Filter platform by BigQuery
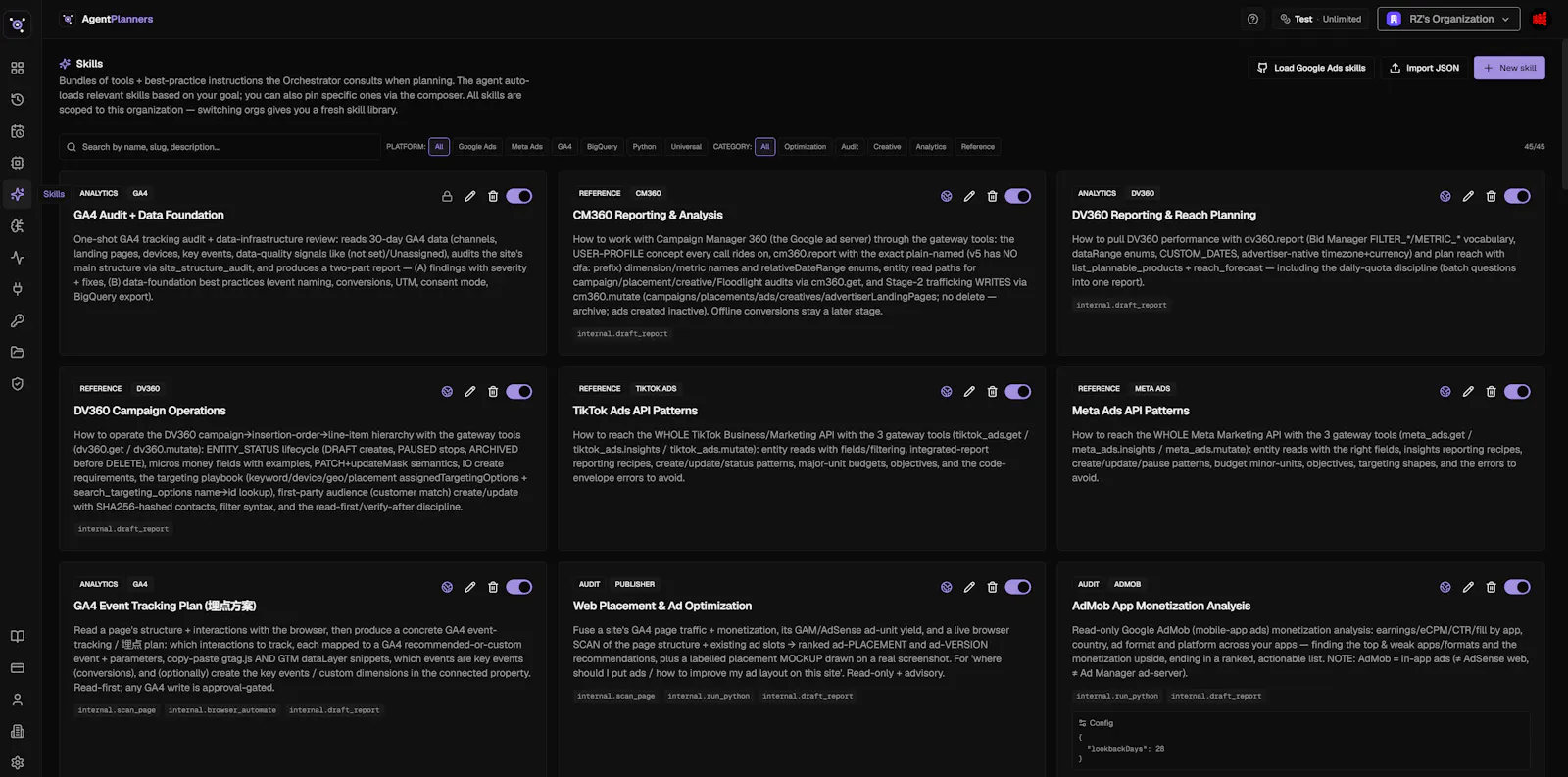This screenshot has height=777, width=1568. coord(603,147)
